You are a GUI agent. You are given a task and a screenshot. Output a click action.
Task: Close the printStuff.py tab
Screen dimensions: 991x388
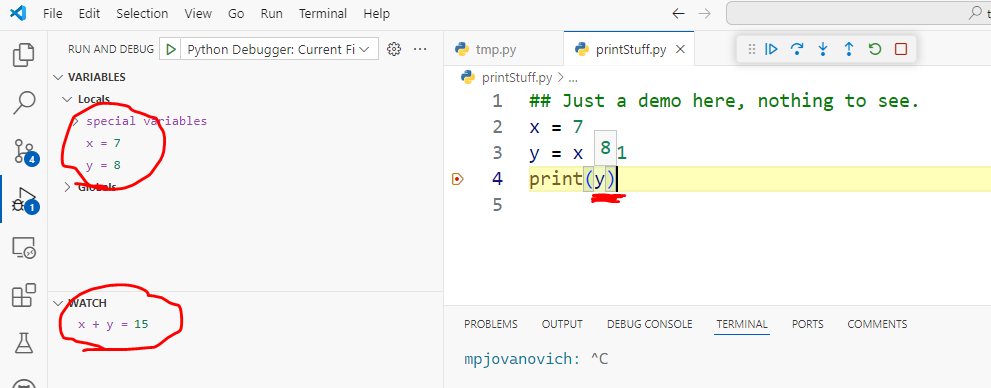[680, 50]
